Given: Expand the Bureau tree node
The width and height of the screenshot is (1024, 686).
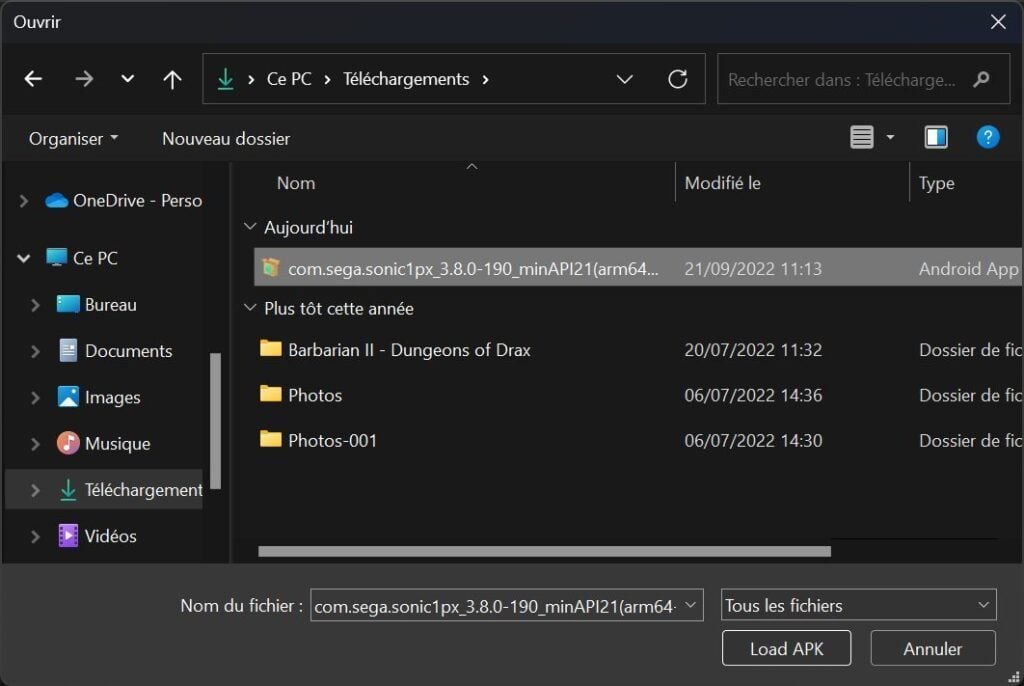Looking at the screenshot, I should coord(35,304).
